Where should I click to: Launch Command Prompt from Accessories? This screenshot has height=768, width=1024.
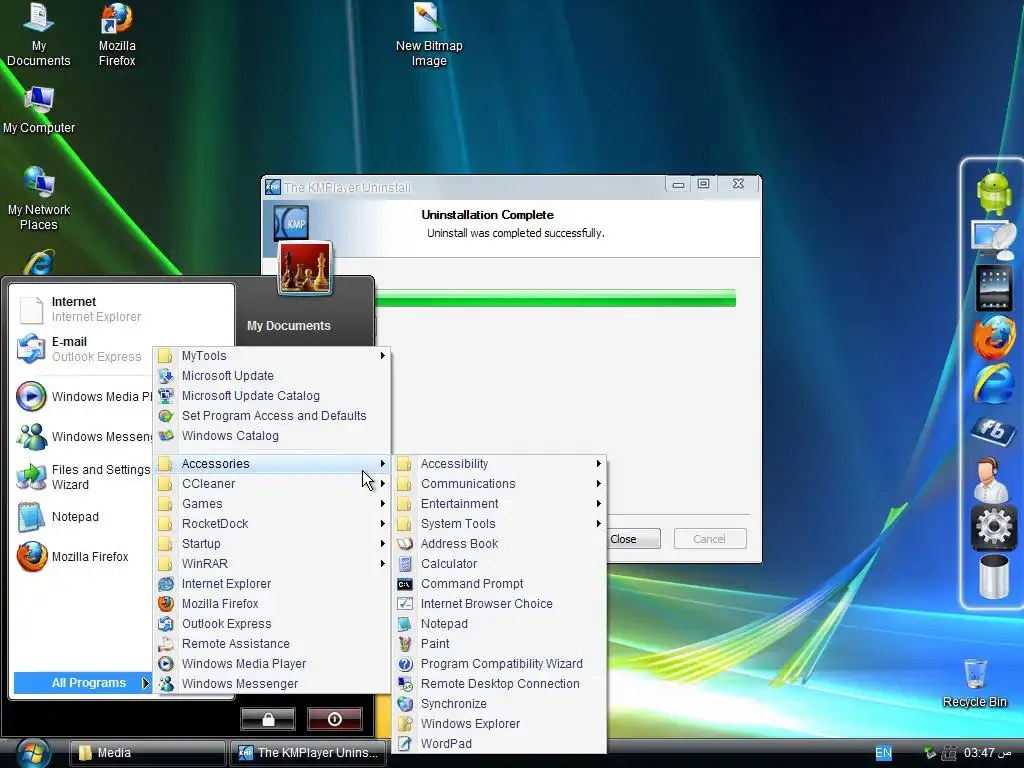click(x=499, y=584)
